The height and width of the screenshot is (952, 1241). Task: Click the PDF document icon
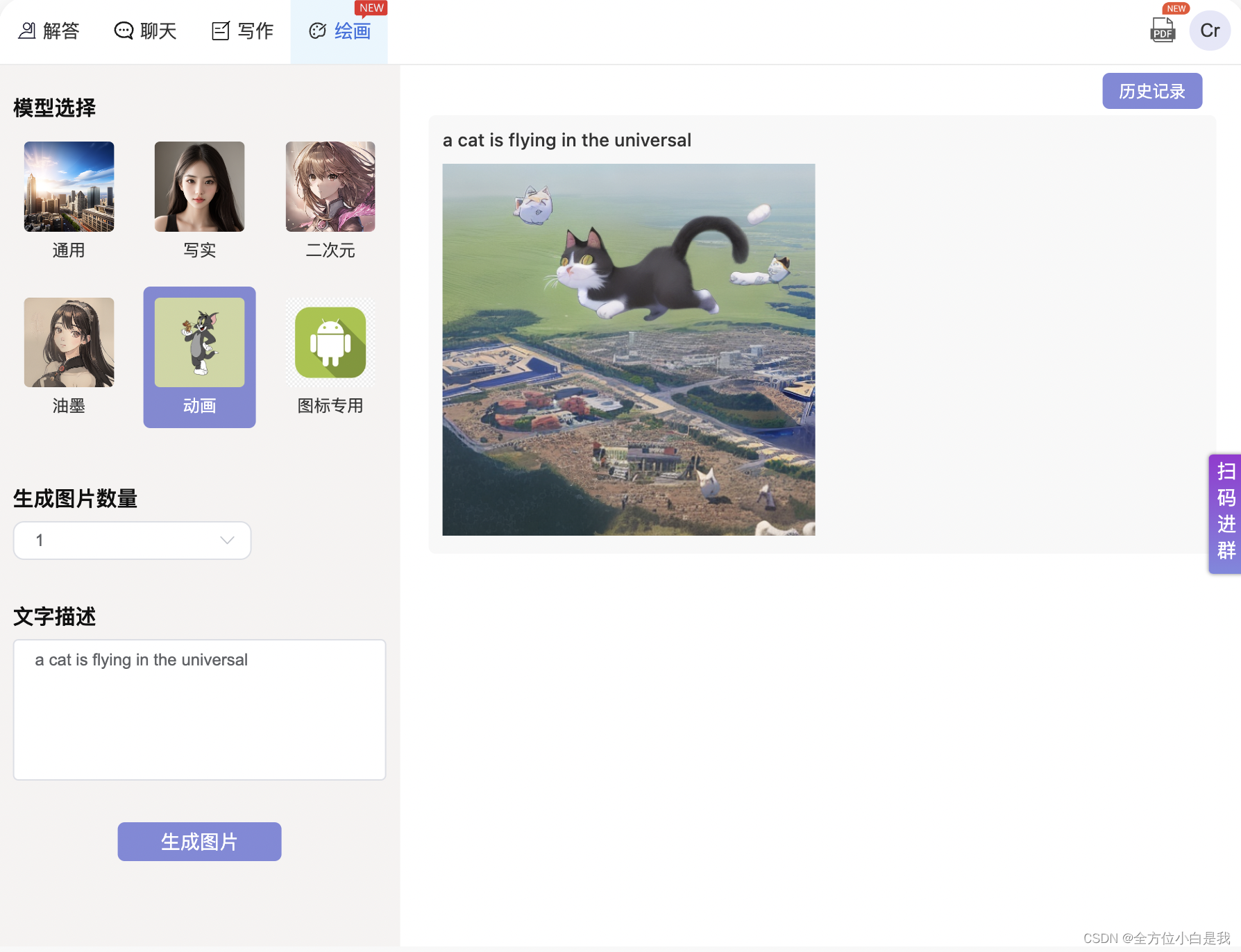pyautogui.click(x=1163, y=31)
